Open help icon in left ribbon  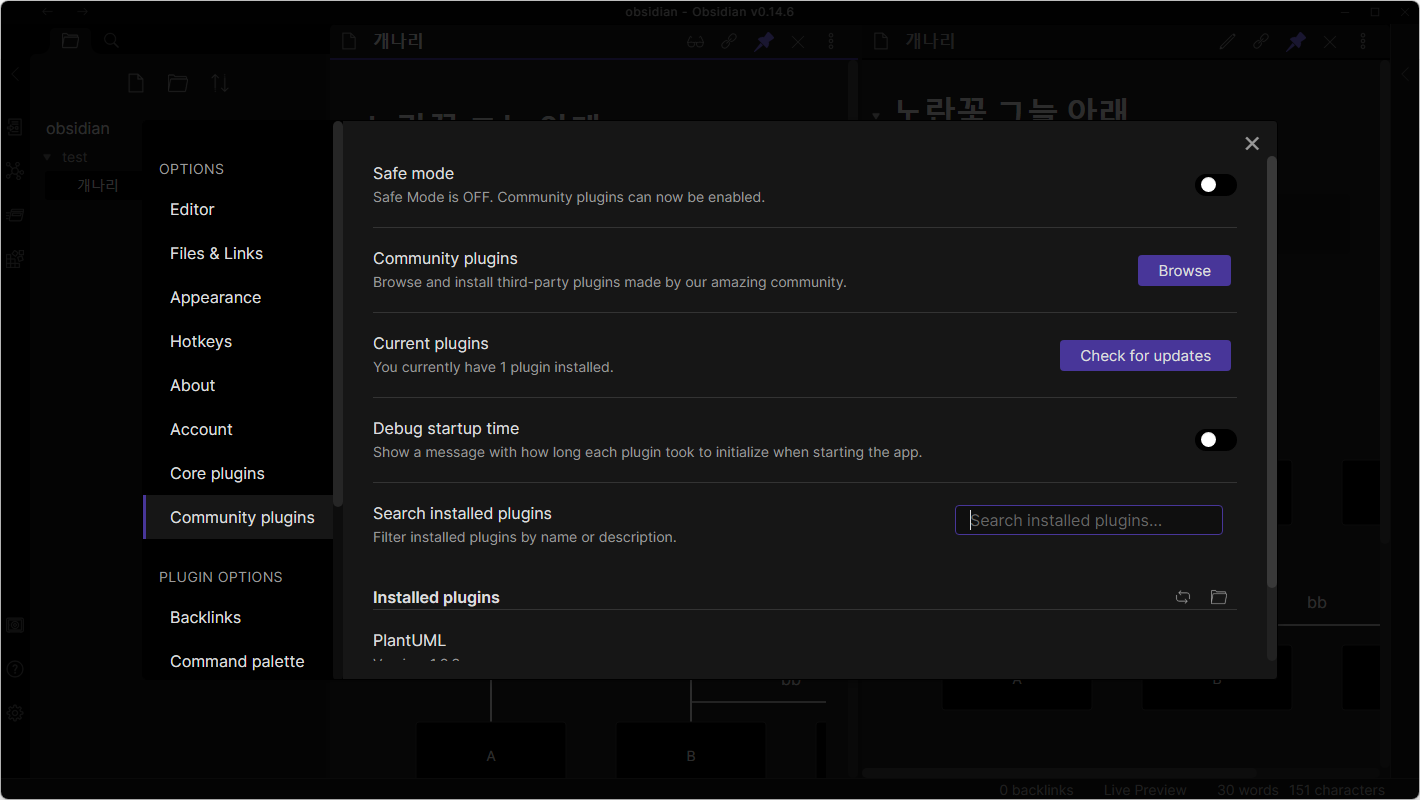pyautogui.click(x=14, y=669)
